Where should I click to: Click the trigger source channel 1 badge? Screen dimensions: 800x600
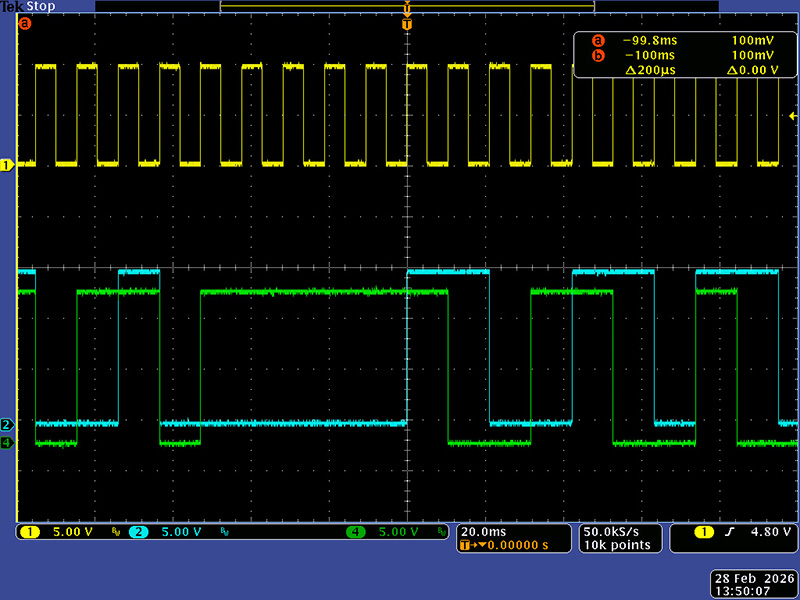pos(706,533)
